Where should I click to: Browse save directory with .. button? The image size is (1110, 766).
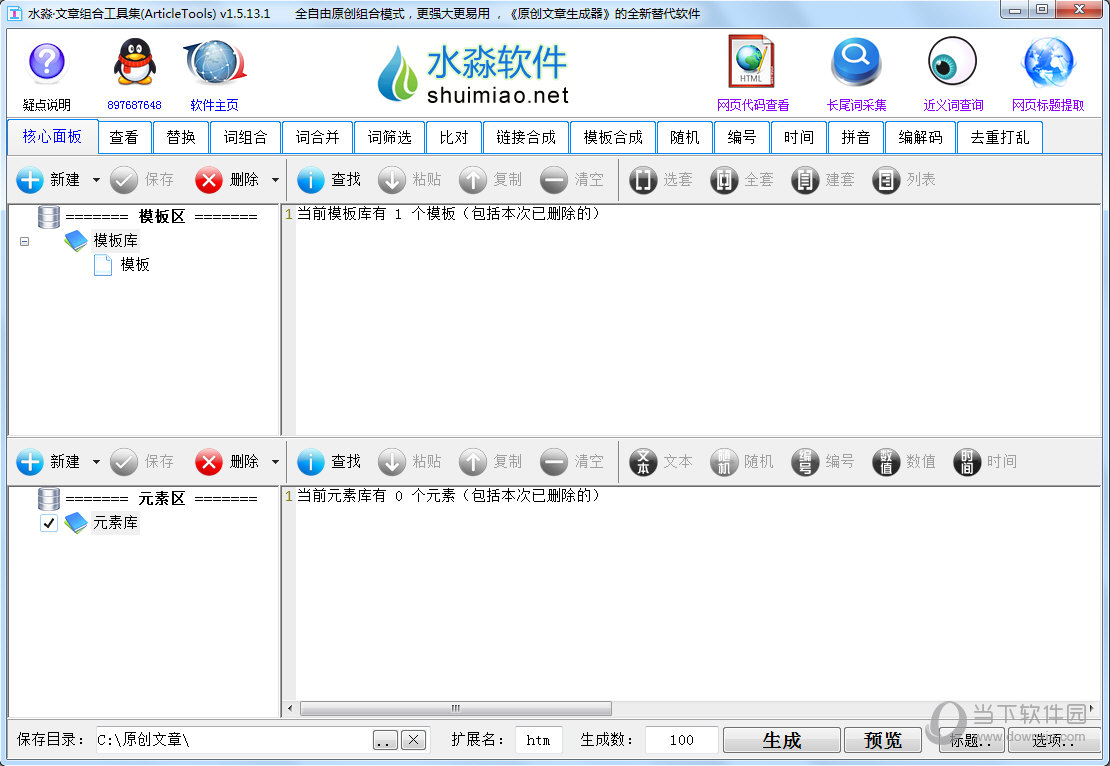pyautogui.click(x=385, y=741)
